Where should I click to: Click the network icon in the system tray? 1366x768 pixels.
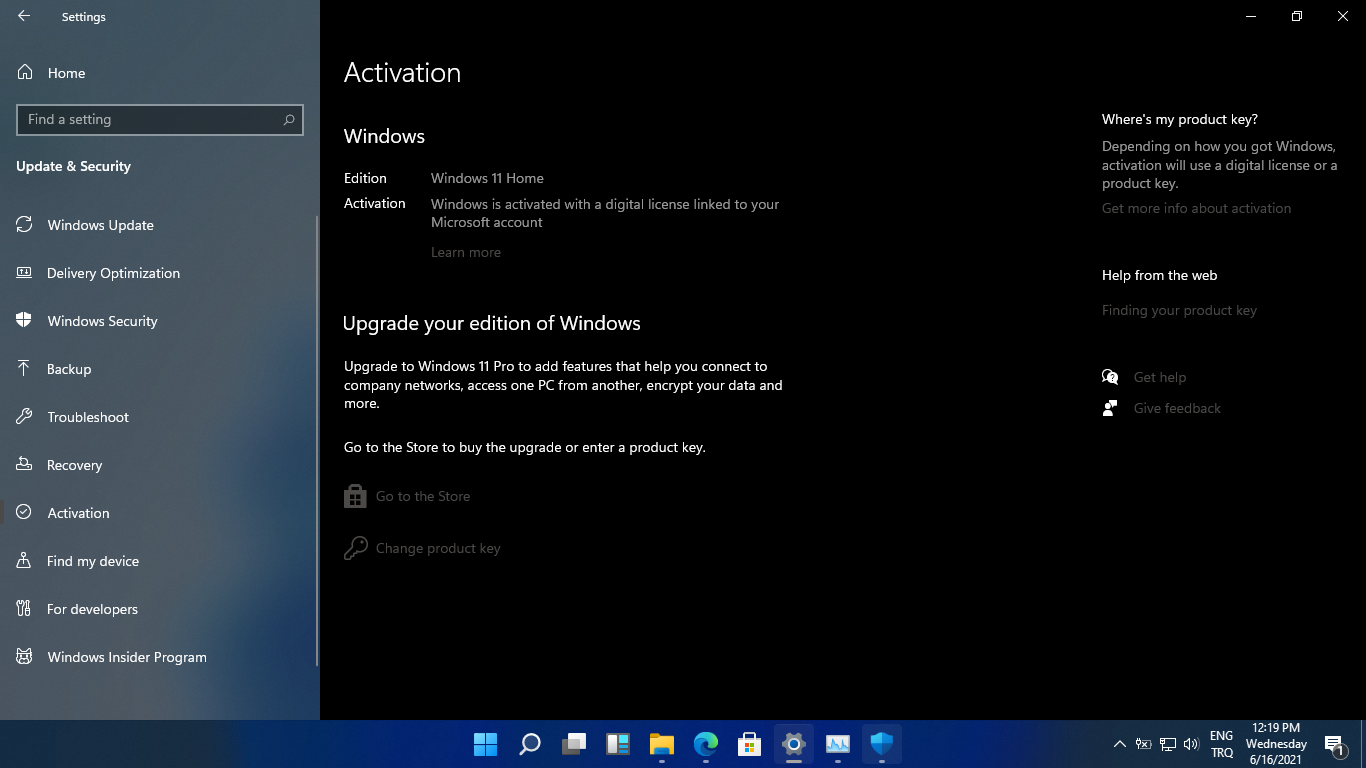[x=1167, y=744]
